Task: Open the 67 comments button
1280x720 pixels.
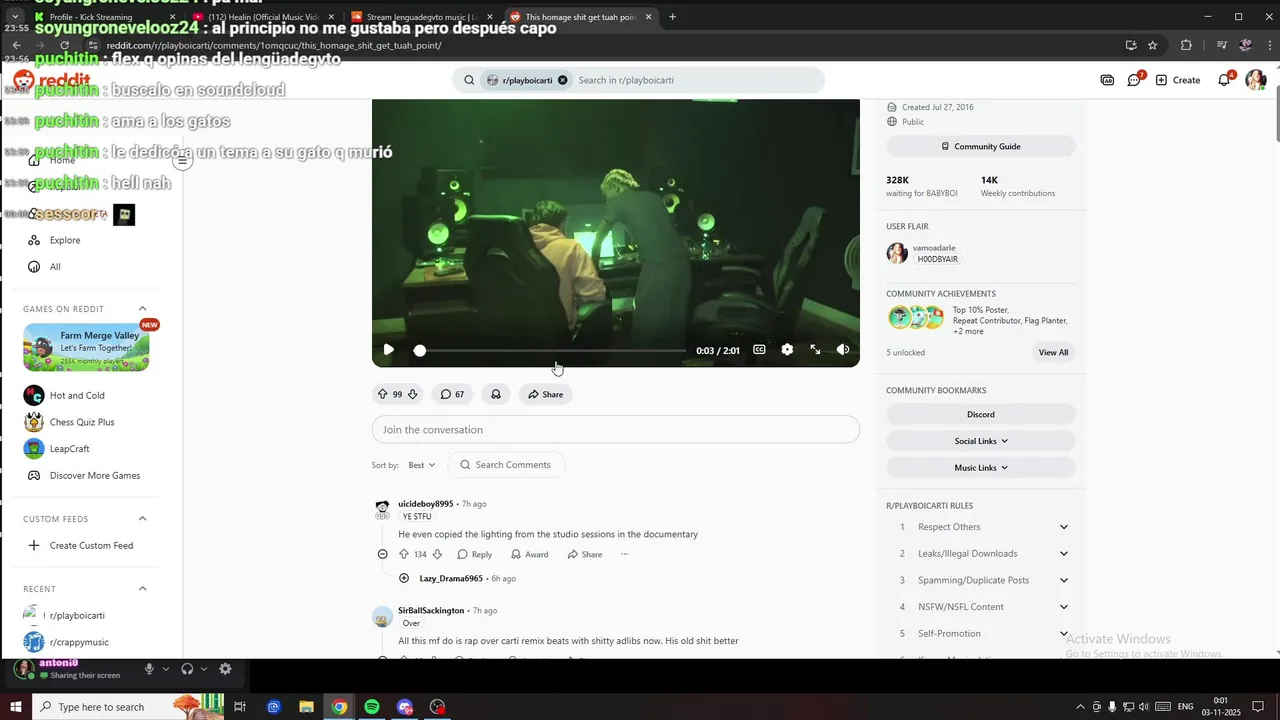Action: click(x=453, y=394)
